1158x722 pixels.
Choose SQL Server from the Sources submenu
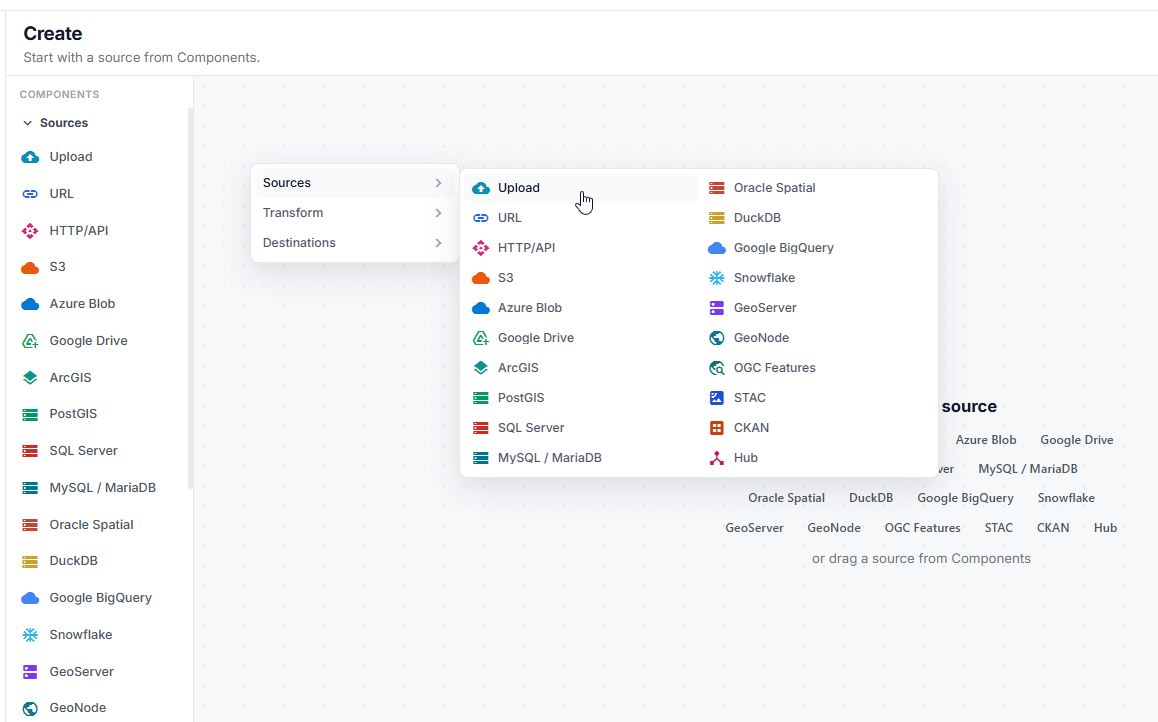[581, 428]
